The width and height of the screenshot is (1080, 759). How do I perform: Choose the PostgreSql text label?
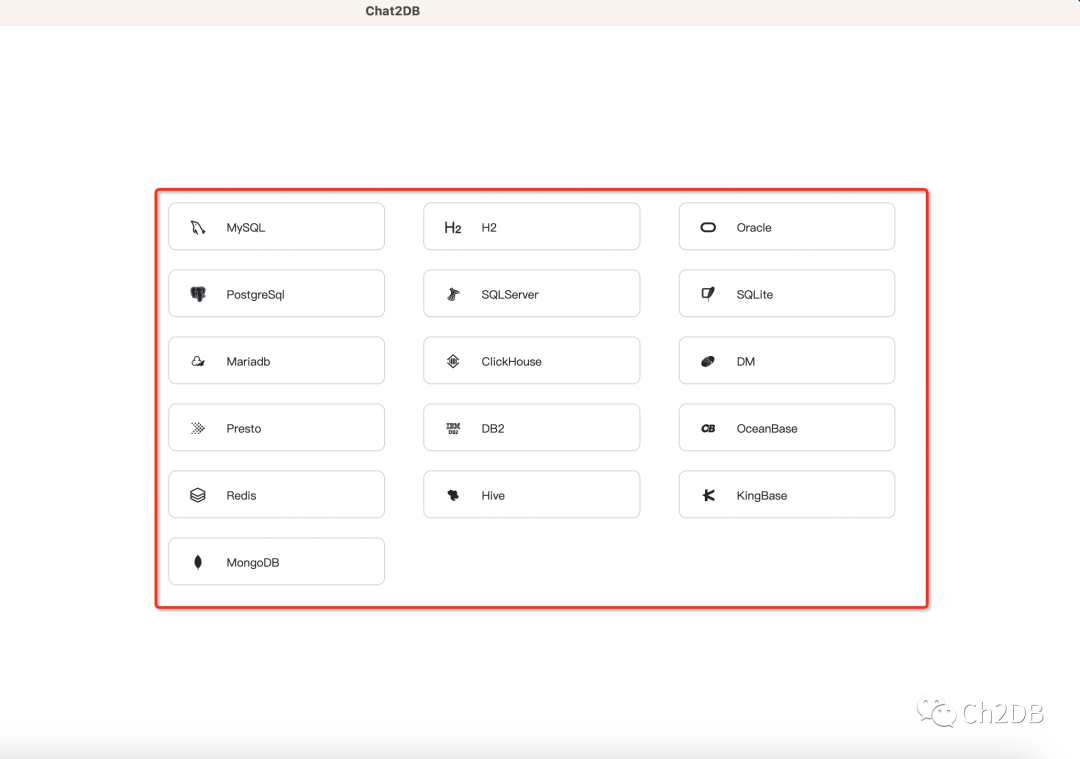click(x=255, y=295)
